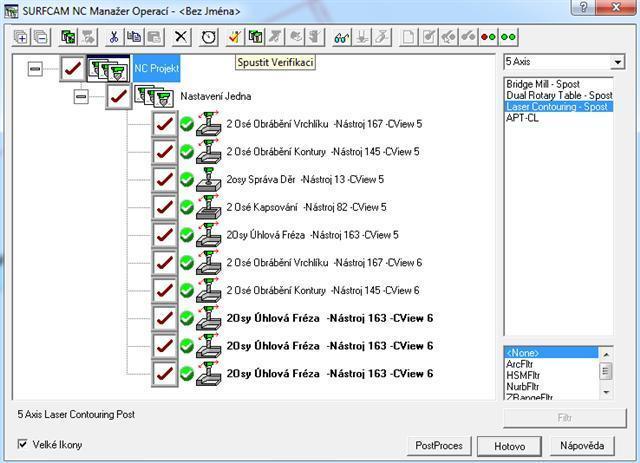This screenshot has width=640, height=463.
Task: Click green status icon of Obrábění Vrchlíku CView 6
Action: pyautogui.click(x=187, y=263)
